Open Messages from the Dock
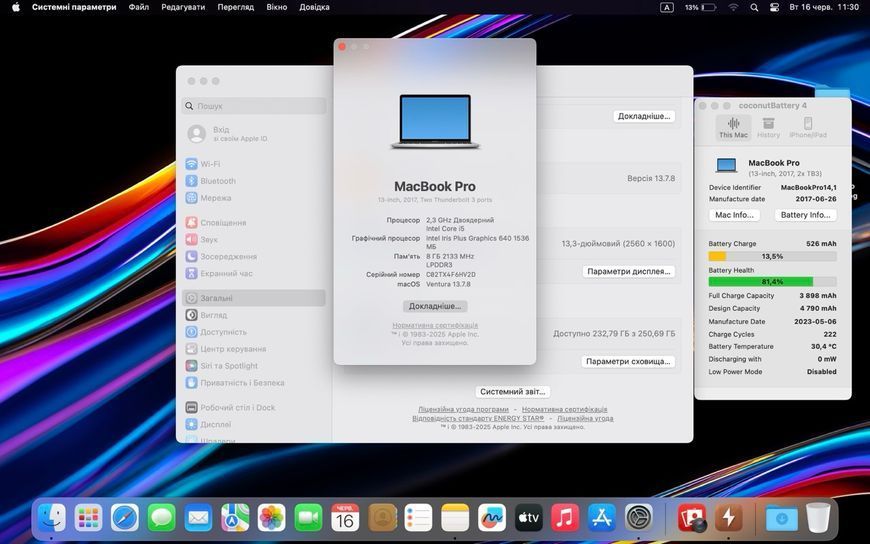 161,518
